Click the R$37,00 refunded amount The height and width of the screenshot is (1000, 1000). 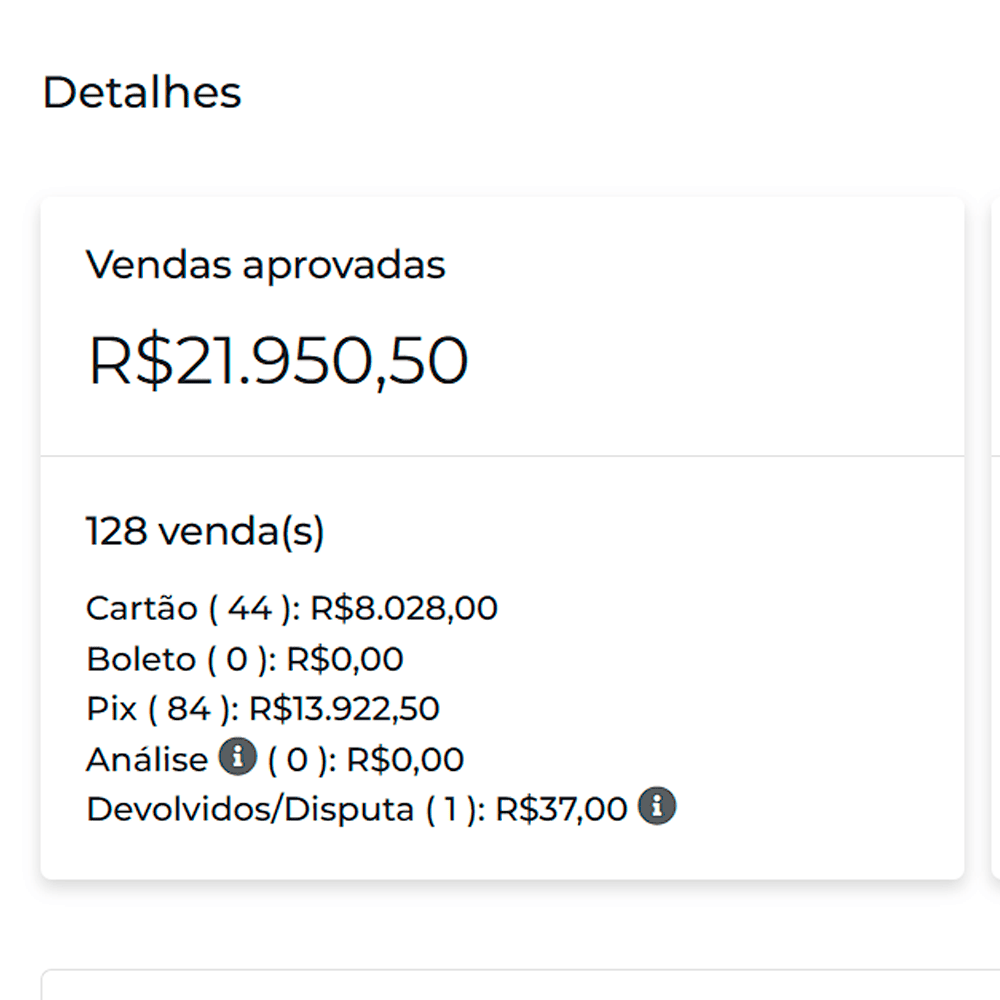561,809
